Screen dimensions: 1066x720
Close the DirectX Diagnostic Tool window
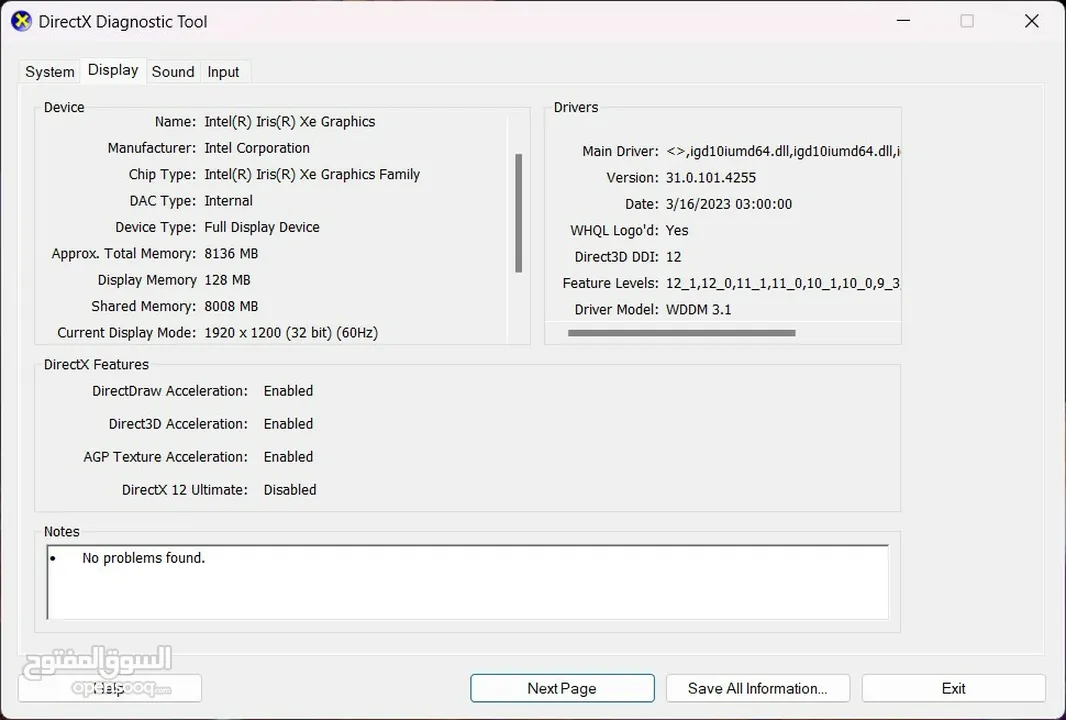(1031, 21)
